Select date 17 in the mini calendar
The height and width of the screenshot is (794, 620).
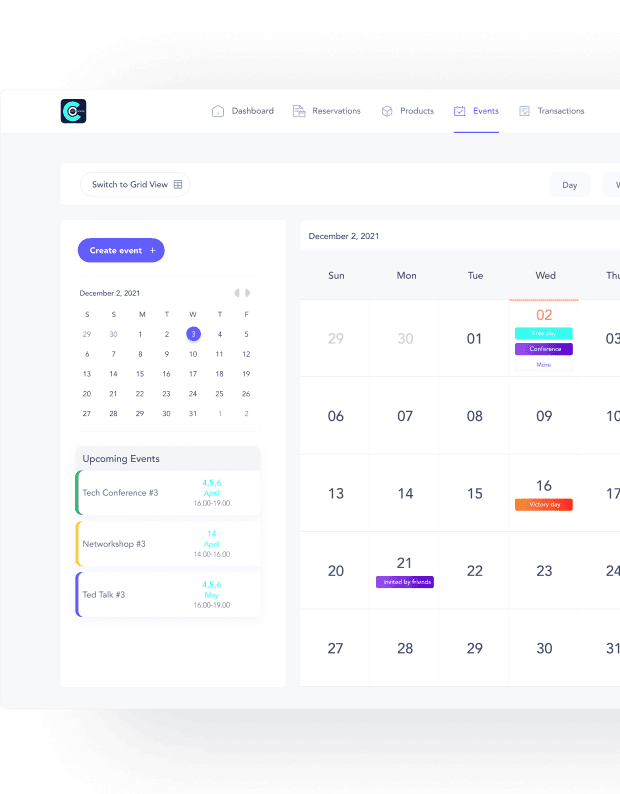(193, 374)
